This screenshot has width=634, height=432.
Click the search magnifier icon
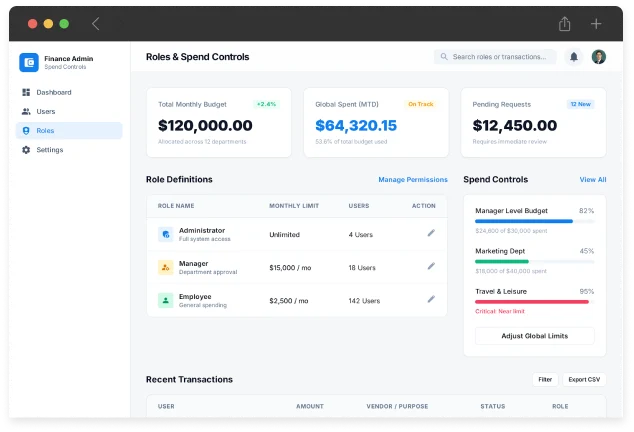(444, 57)
